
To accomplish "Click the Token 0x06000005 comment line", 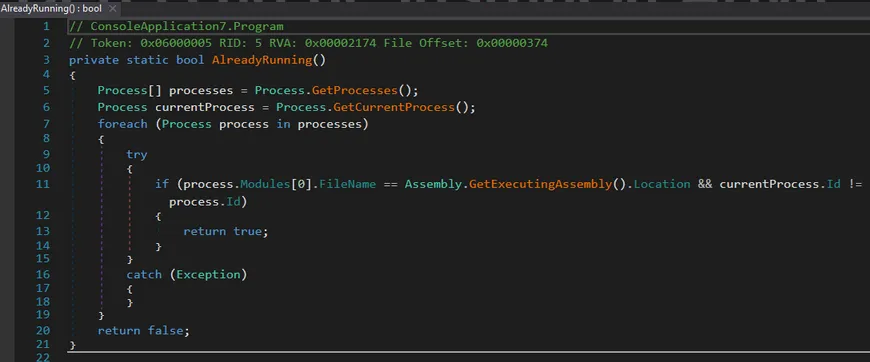I will tap(308, 43).
